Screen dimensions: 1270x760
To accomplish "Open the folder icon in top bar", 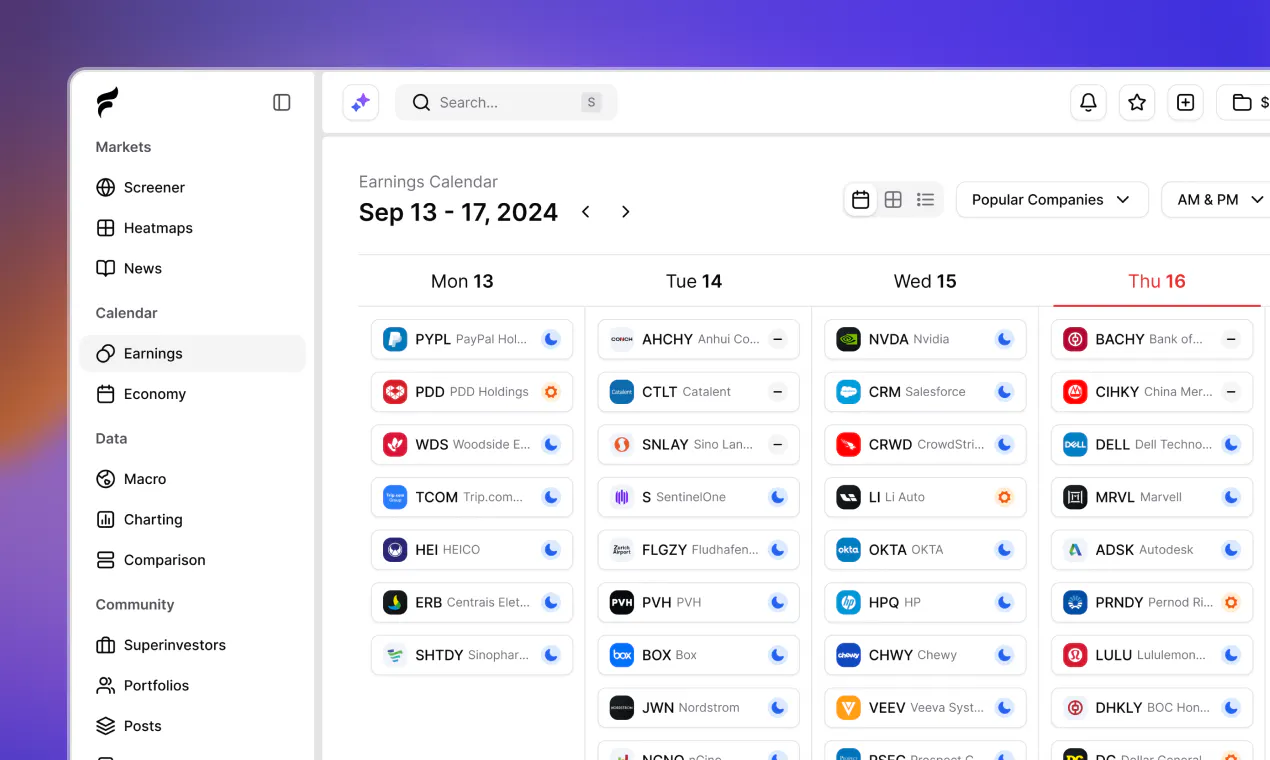I will (x=1242, y=102).
